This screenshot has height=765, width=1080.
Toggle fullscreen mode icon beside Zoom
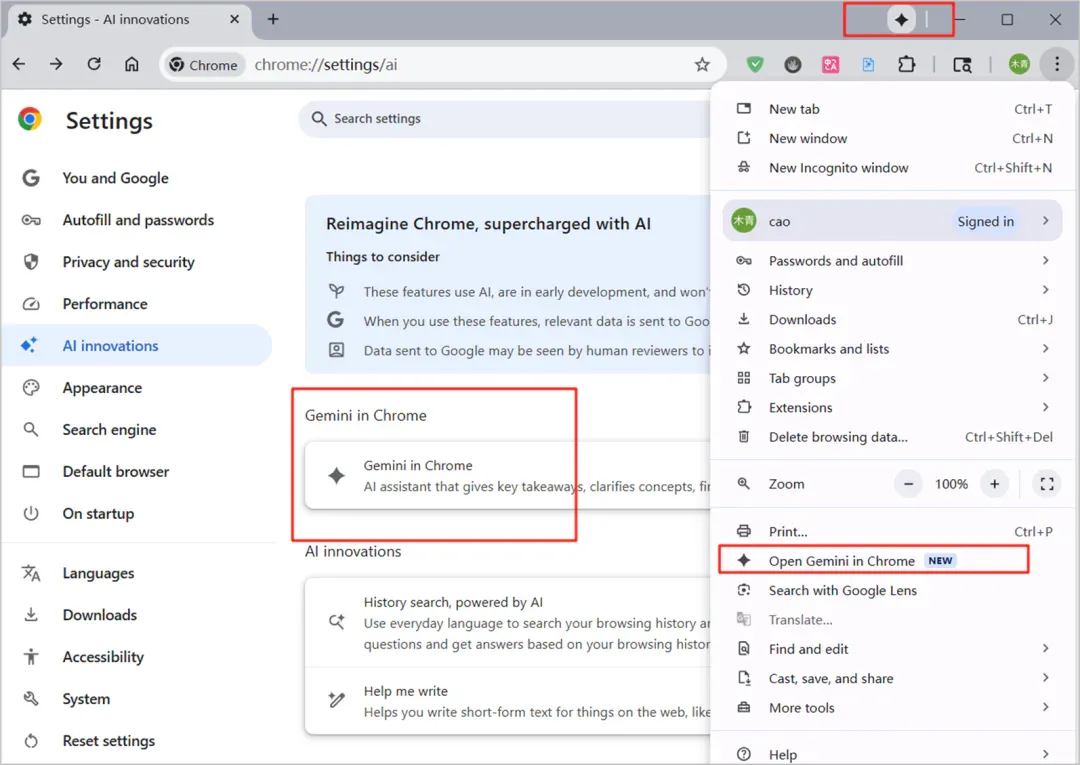click(x=1047, y=484)
